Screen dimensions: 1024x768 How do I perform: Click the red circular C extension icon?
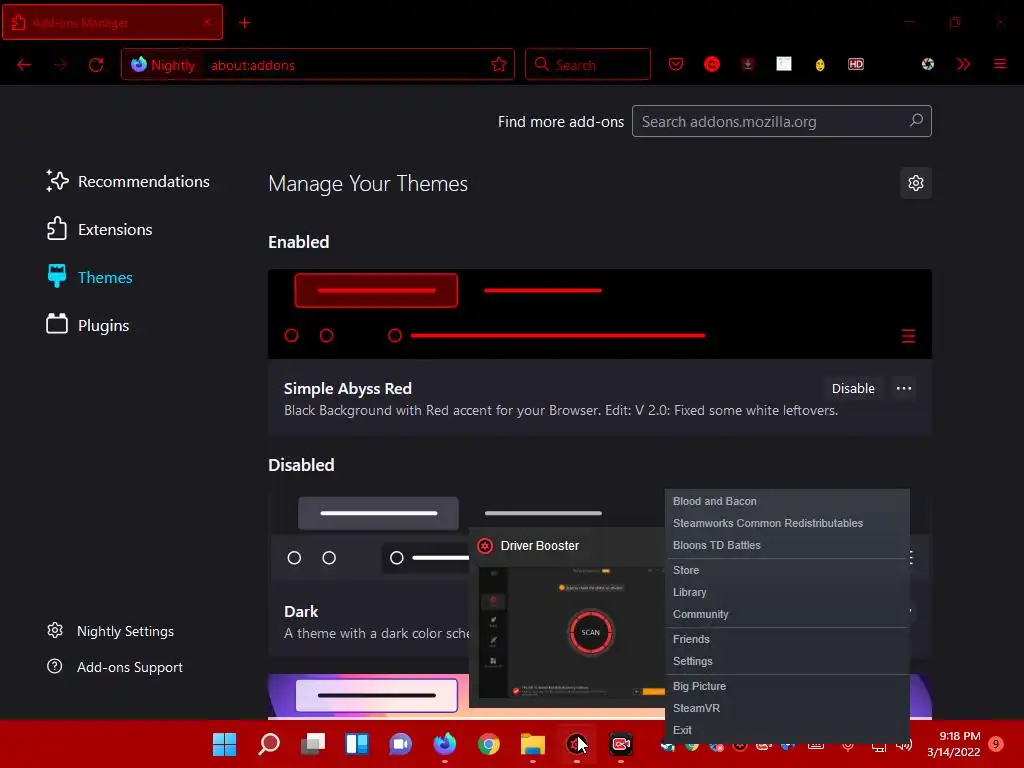pos(712,64)
